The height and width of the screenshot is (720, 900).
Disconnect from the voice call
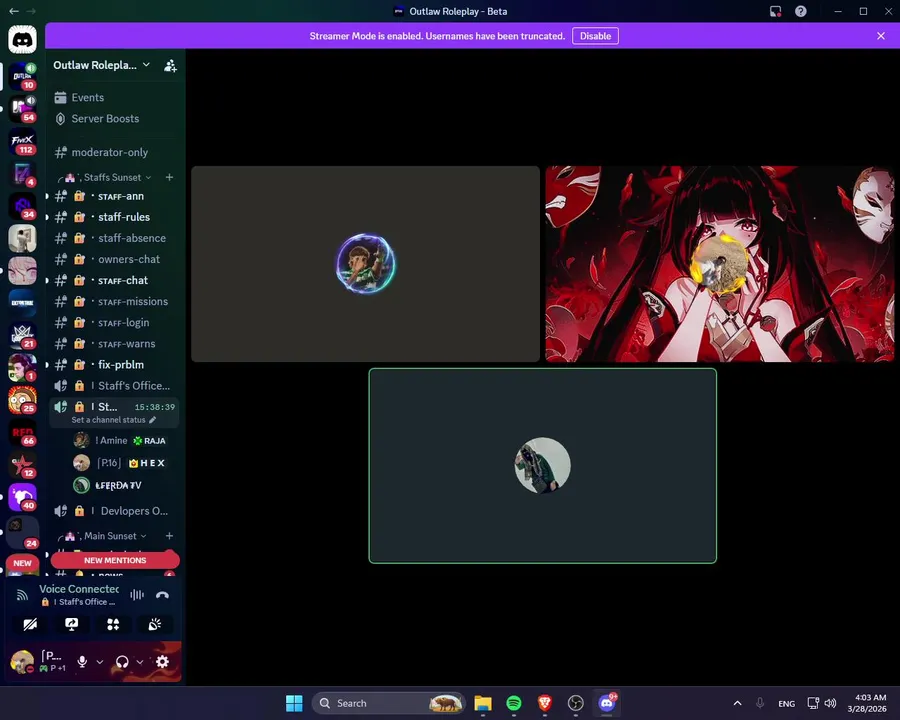point(162,595)
